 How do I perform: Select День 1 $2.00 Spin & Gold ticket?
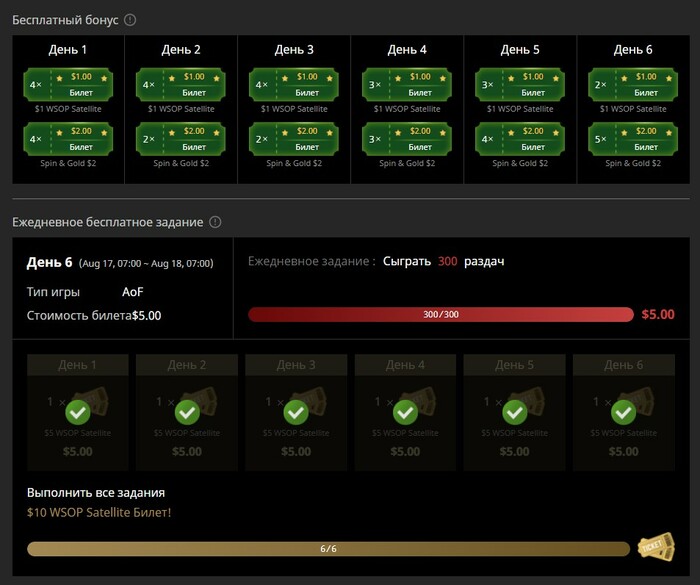tap(68, 139)
